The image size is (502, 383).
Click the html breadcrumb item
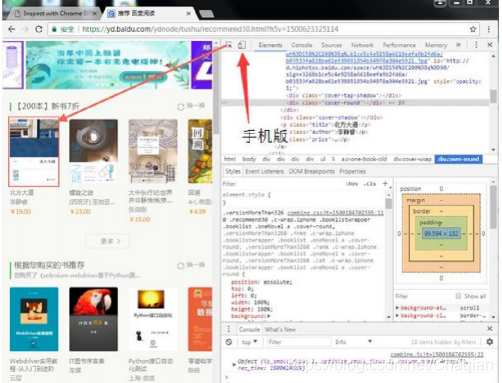tap(230, 159)
